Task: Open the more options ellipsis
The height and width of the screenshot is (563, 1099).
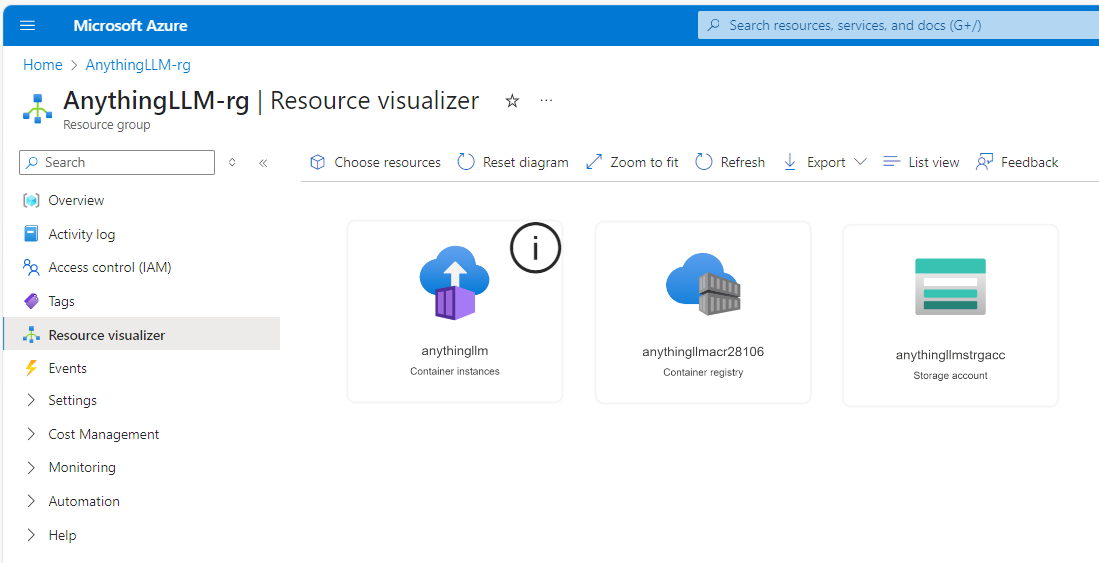Action: click(547, 100)
